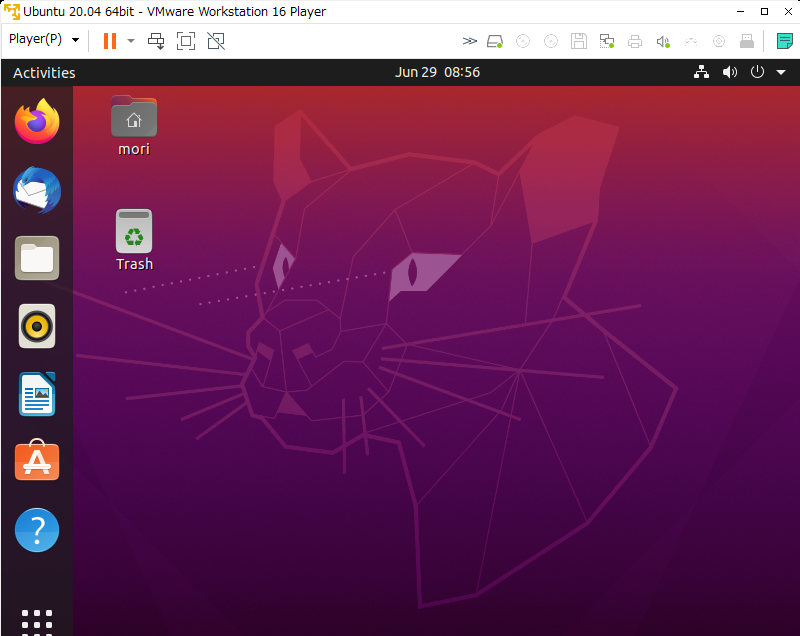Launch Thunderbird Mail from the dock

(x=37, y=190)
